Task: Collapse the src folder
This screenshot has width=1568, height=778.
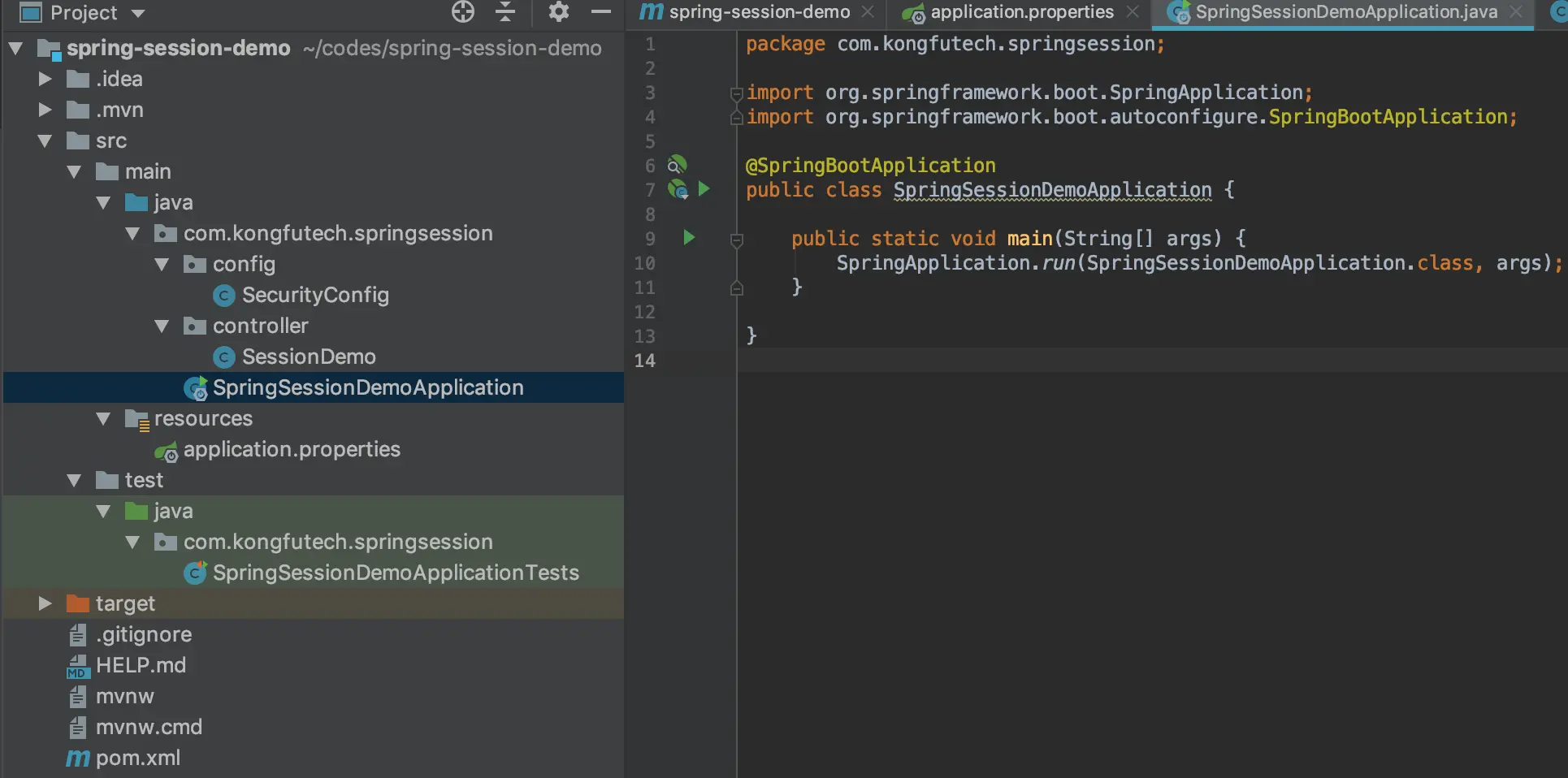Action: pos(45,141)
